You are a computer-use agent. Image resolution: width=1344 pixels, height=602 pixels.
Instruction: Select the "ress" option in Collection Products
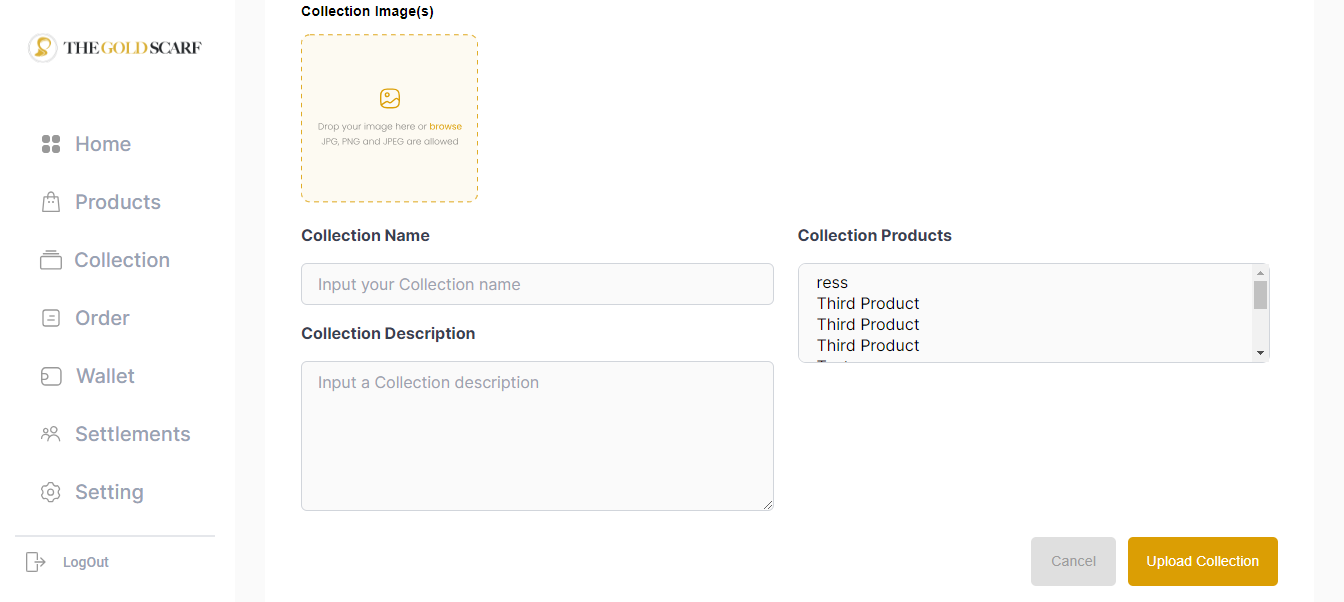[832, 283]
